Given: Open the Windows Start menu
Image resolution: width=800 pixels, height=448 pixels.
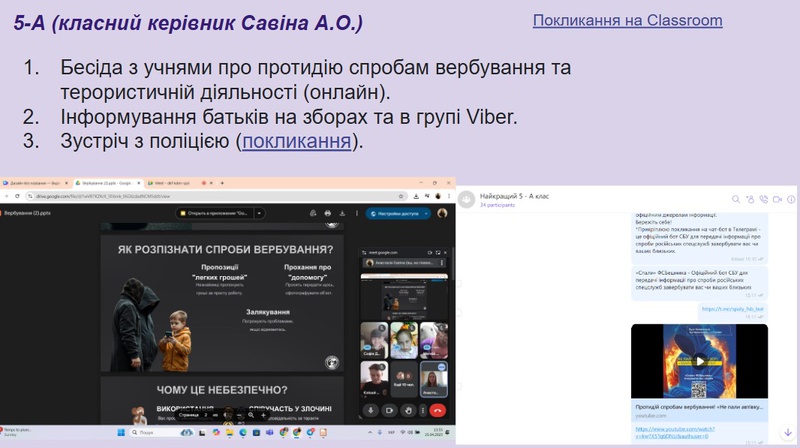Looking at the screenshot, I should pos(121,433).
